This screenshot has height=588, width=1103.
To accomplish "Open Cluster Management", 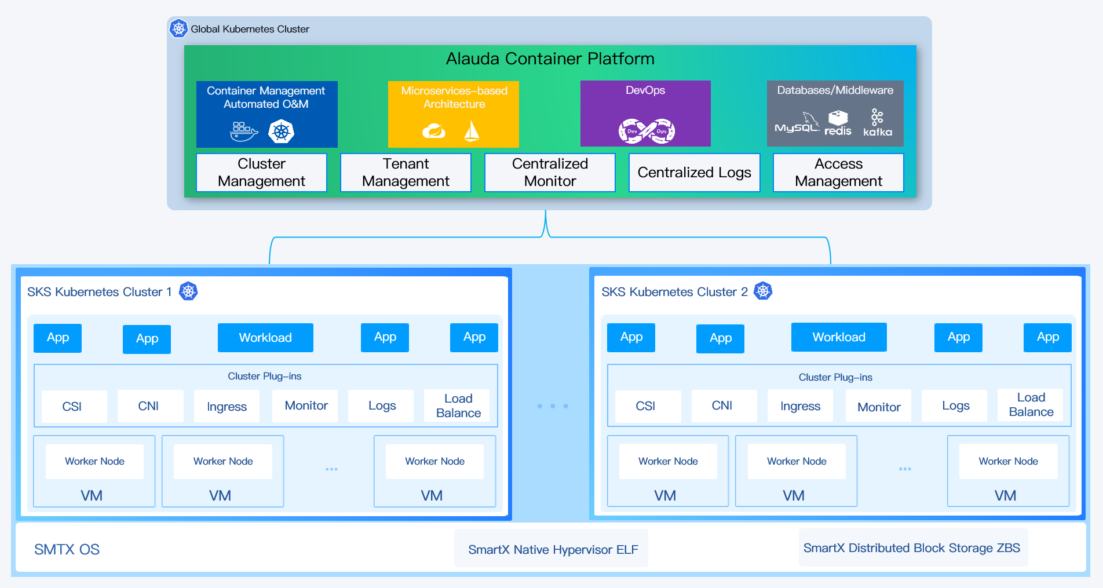I will point(261,172).
